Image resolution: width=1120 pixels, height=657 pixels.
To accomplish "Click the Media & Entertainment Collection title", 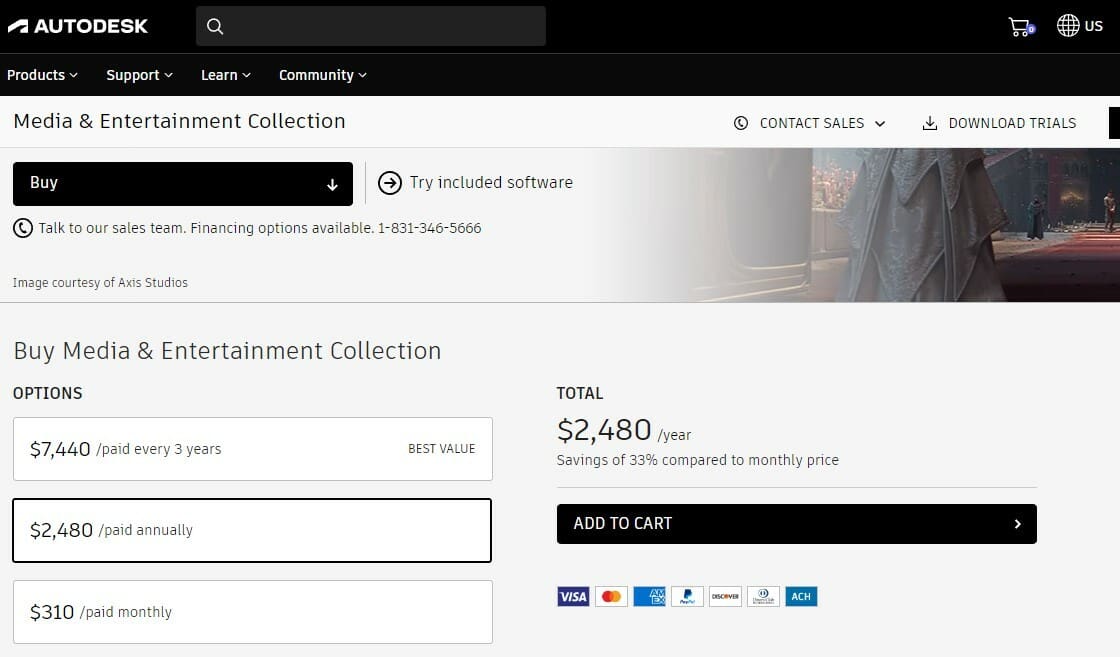I will point(179,121).
